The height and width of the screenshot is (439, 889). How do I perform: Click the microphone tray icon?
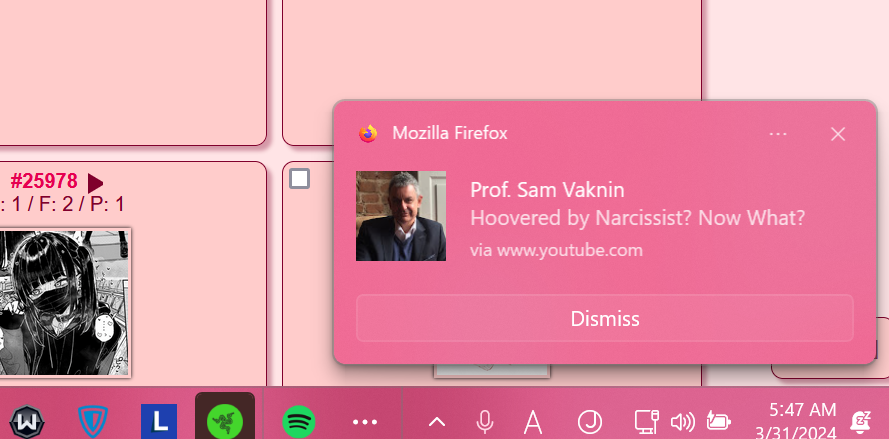click(x=485, y=422)
